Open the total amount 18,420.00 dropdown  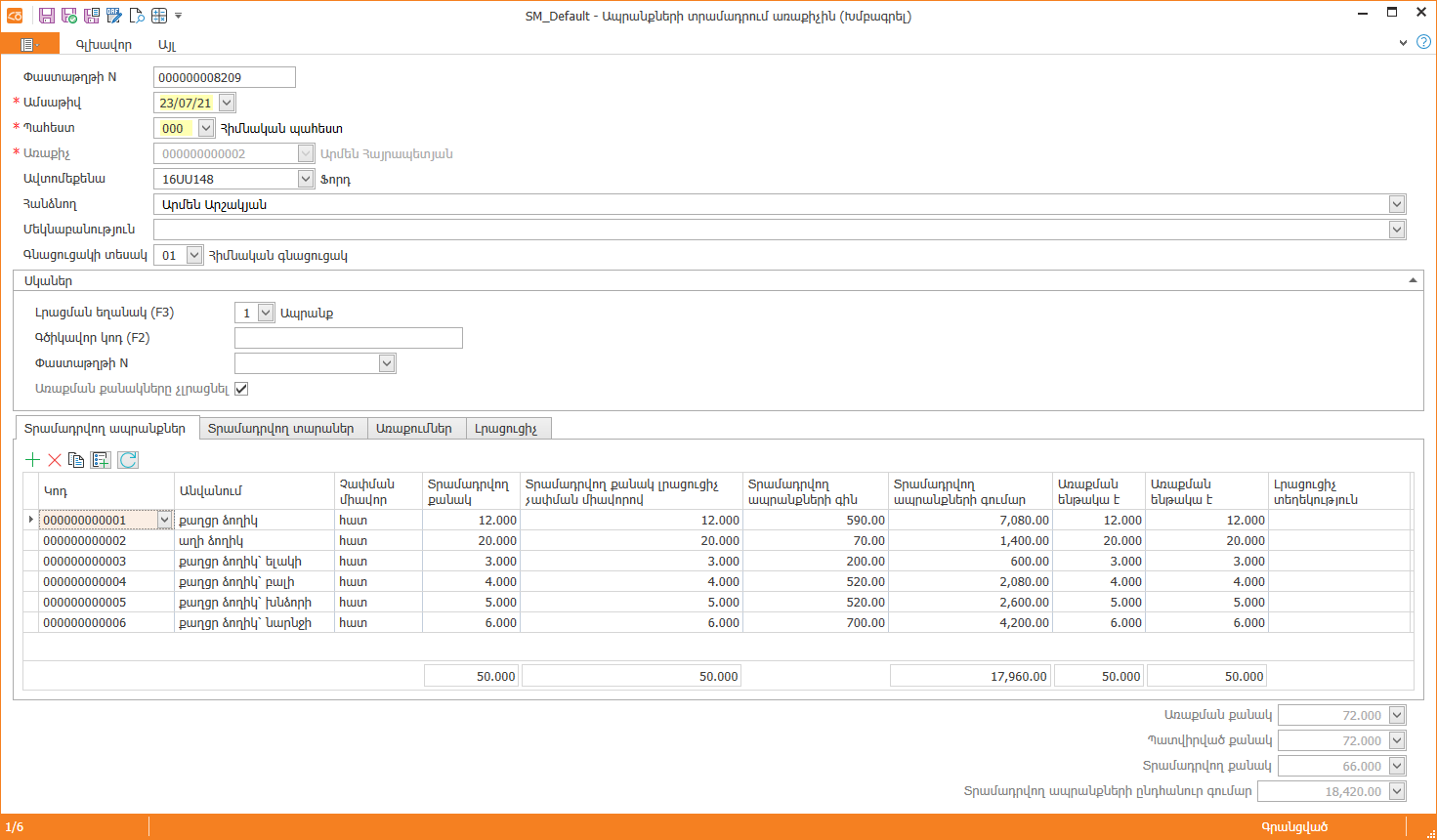[x=1397, y=792]
